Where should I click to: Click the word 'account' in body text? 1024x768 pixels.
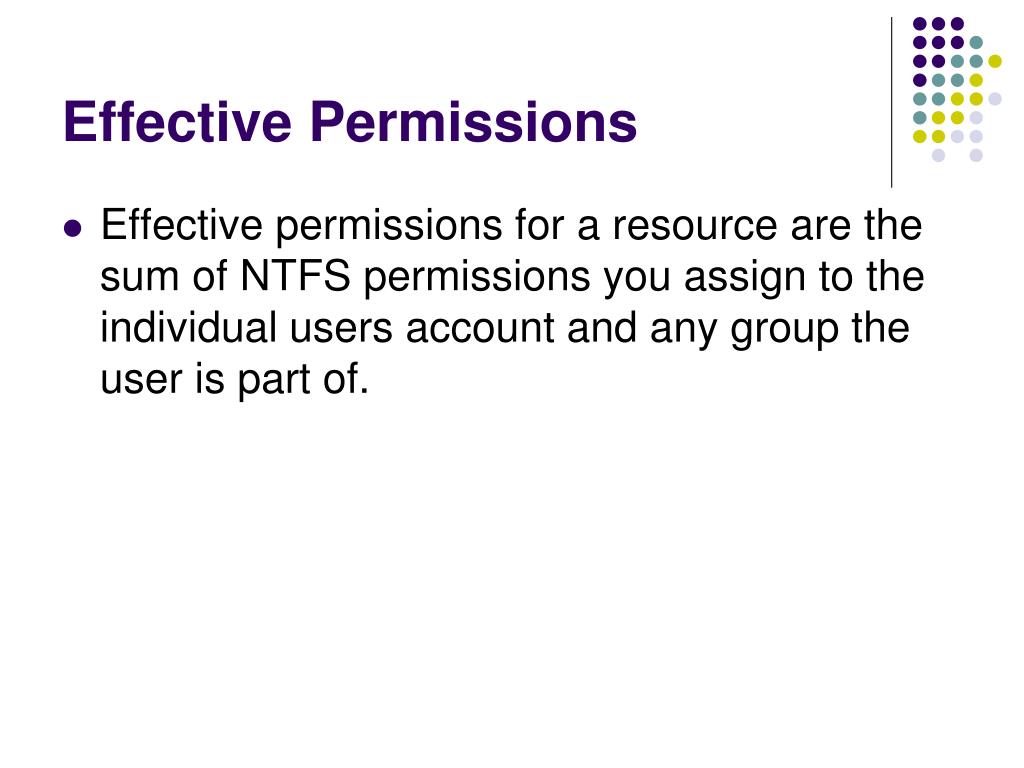coord(479,328)
